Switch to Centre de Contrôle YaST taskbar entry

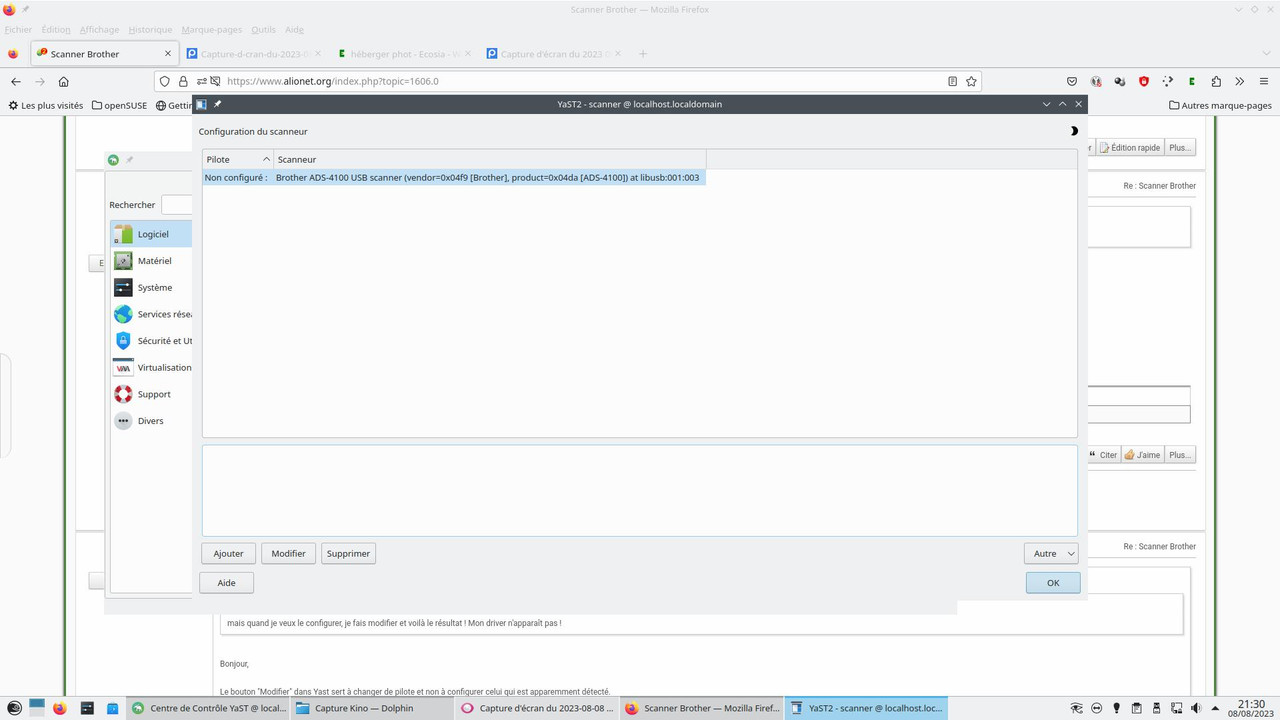pos(209,708)
